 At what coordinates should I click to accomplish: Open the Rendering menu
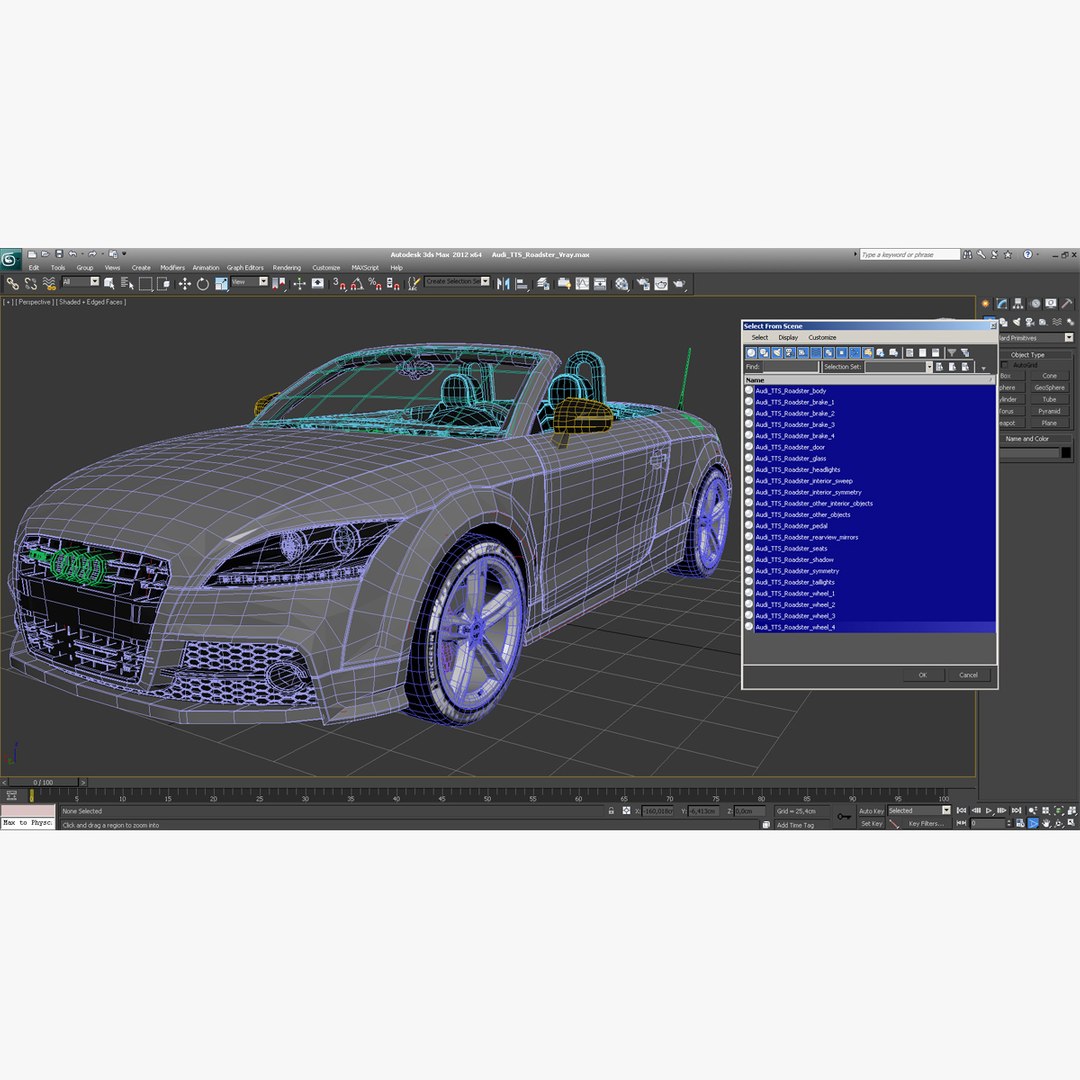click(x=287, y=268)
